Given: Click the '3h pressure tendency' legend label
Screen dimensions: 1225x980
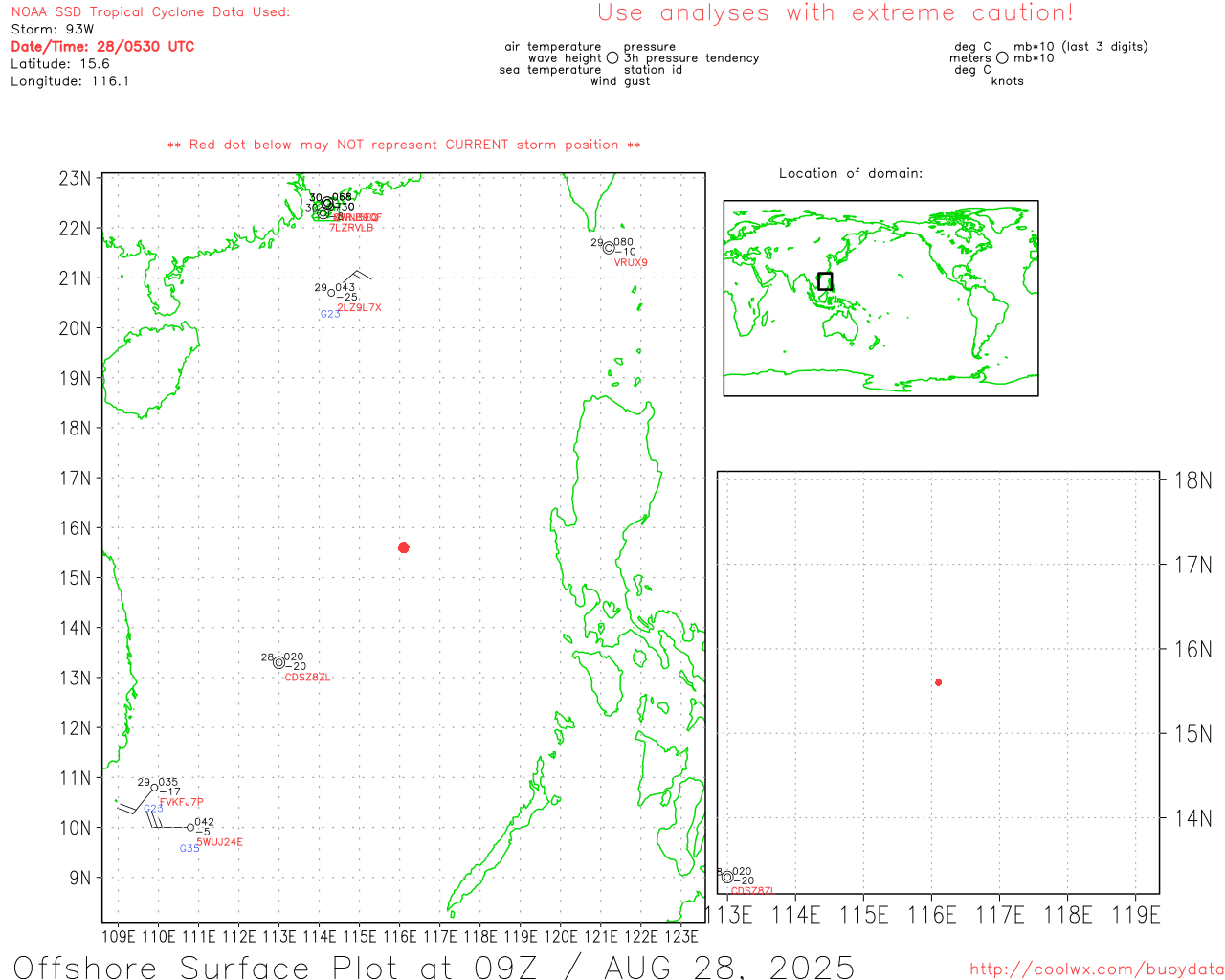Looking at the screenshot, I should (691, 58).
